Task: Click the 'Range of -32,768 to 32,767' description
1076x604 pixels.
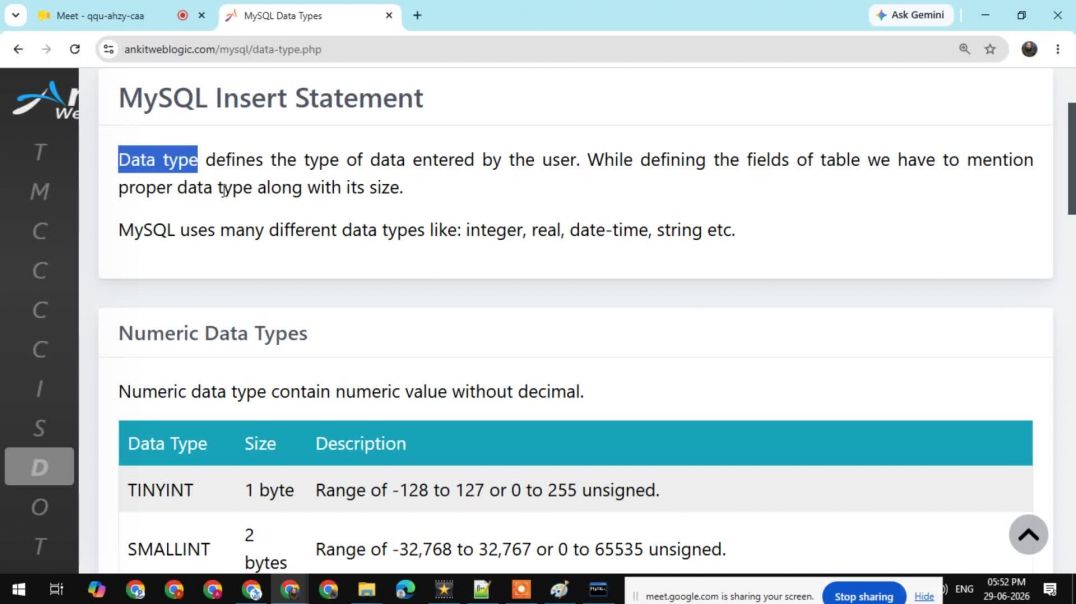Action: coord(520,549)
